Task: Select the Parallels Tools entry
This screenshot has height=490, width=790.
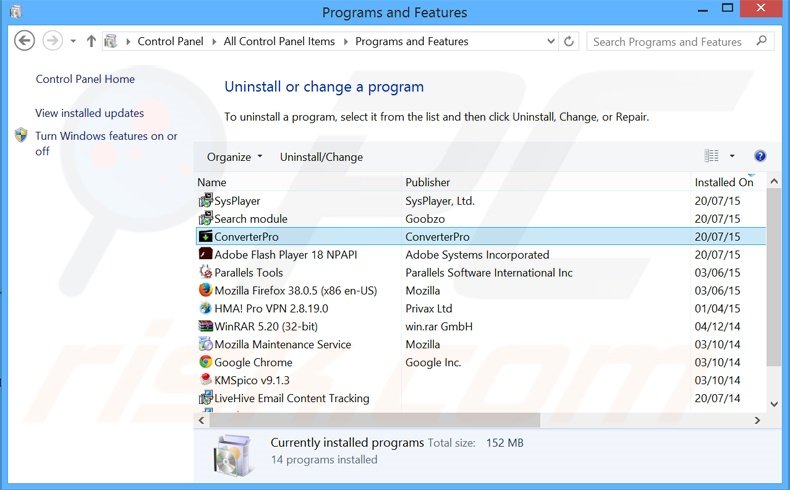Action: tap(249, 272)
